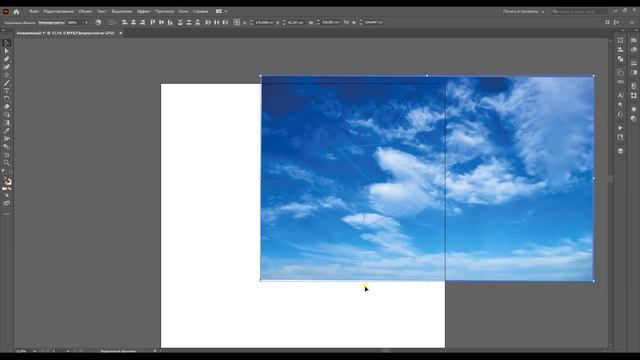Open the Эффект menu
This screenshot has width=640, height=360.
[x=143, y=11]
